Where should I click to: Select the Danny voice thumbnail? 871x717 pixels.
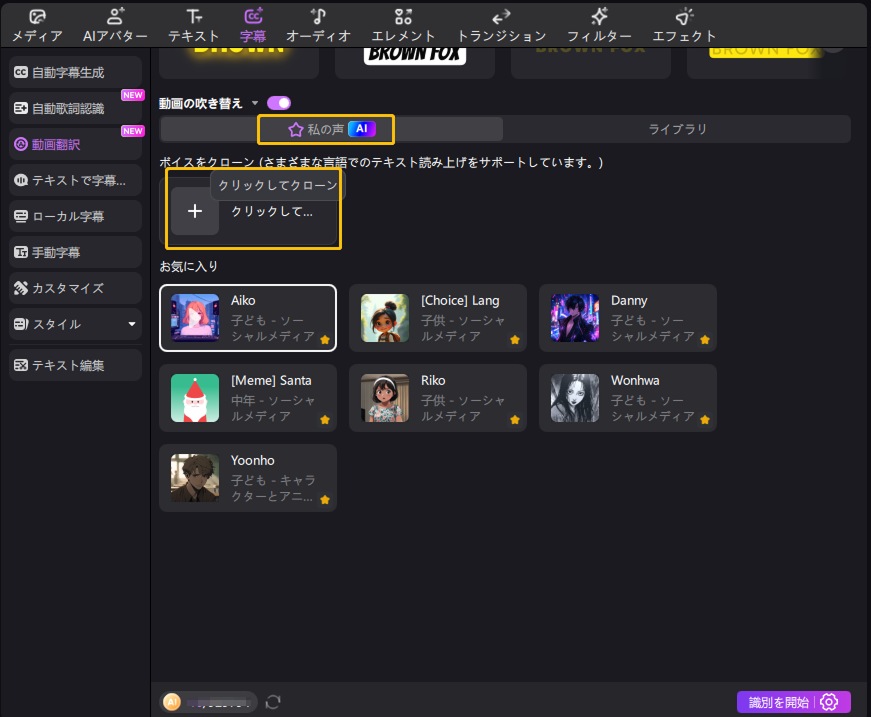coord(574,317)
